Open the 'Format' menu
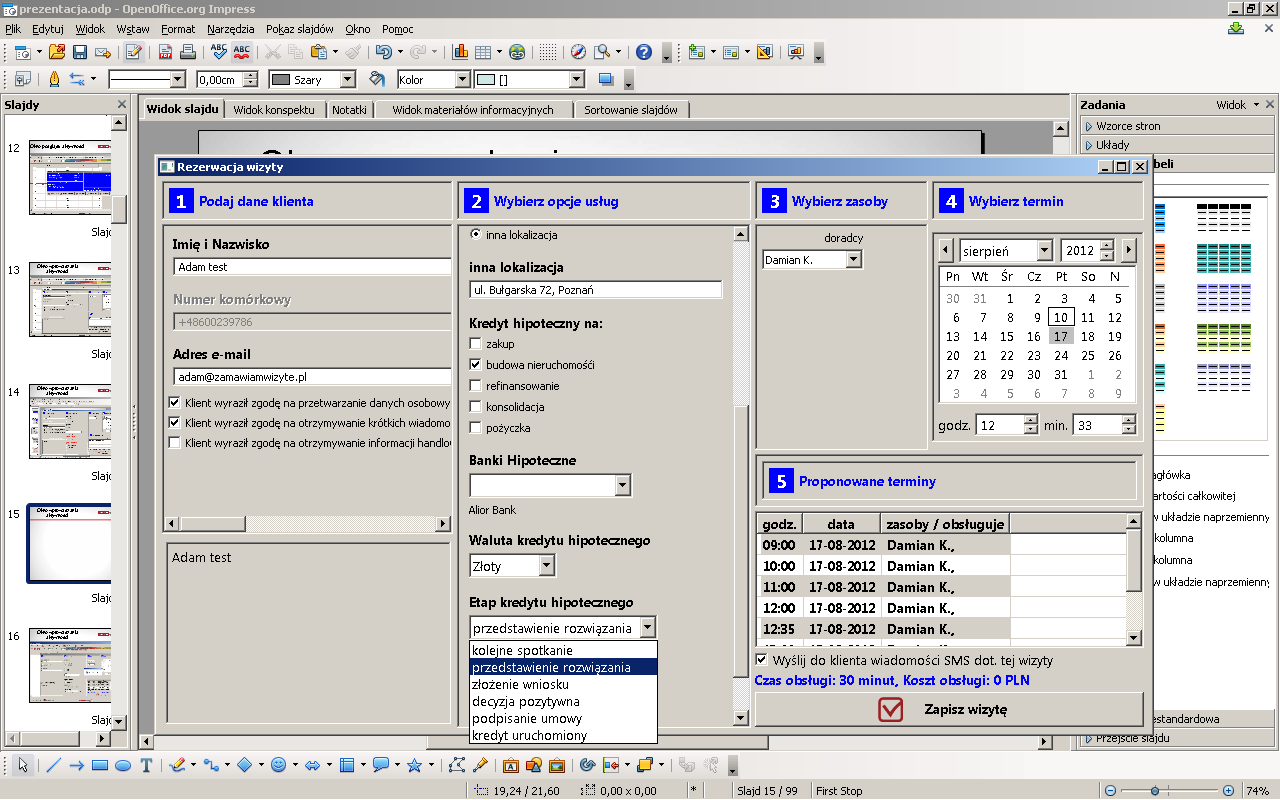Viewport: 1280px width, 800px height. tap(178, 29)
